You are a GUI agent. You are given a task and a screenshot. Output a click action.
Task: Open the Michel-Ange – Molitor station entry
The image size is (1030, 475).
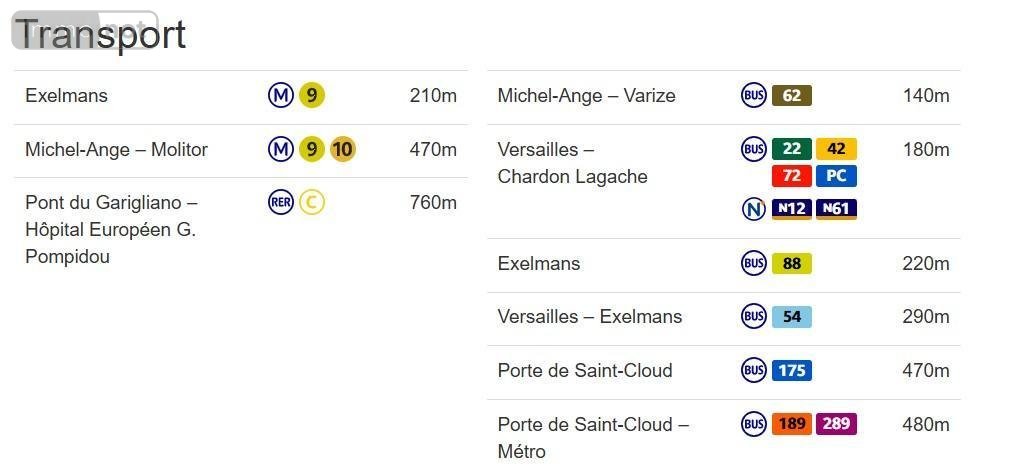coord(116,150)
